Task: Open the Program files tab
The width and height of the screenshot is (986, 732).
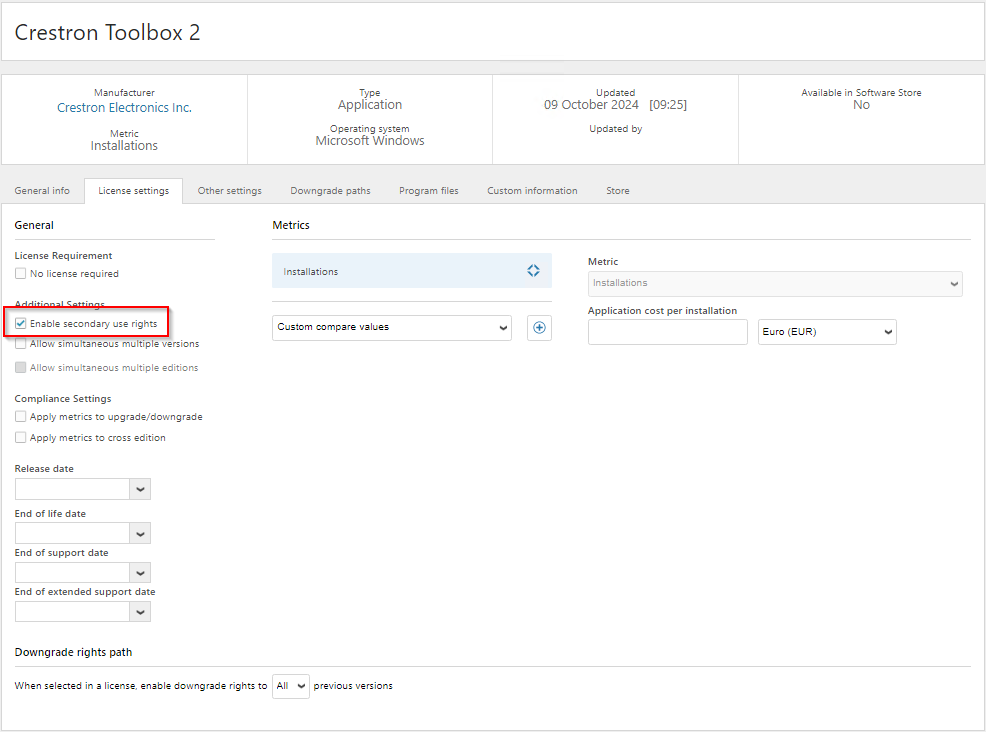Action: click(429, 191)
